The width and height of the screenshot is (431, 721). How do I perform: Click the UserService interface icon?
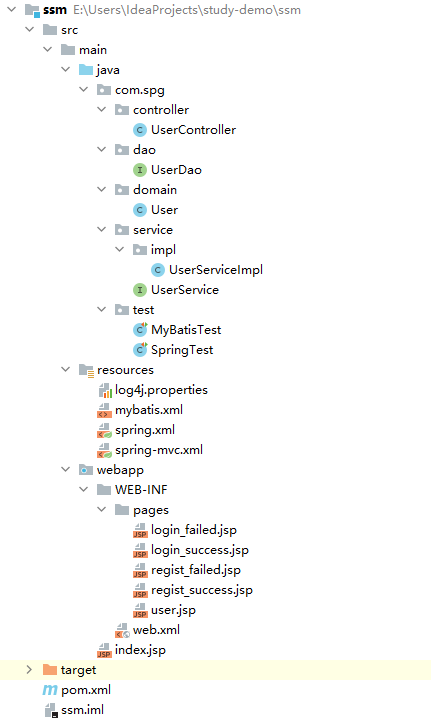click(140, 290)
